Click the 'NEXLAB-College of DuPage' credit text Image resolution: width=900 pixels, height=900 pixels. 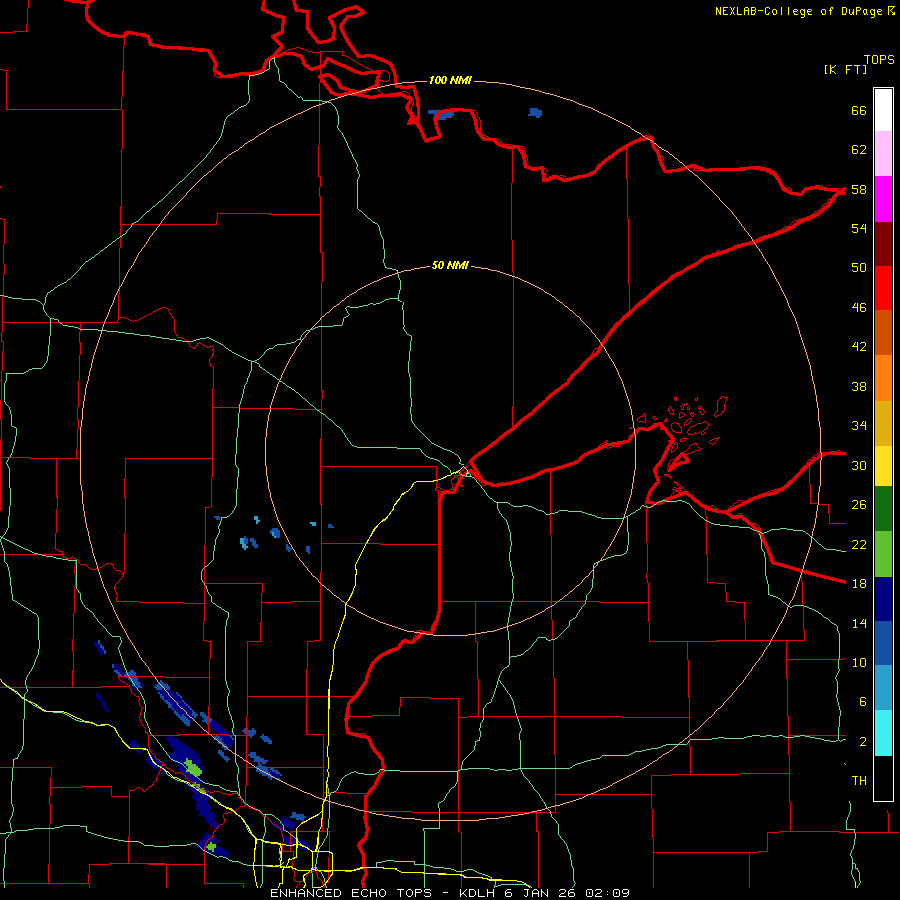pos(800,11)
